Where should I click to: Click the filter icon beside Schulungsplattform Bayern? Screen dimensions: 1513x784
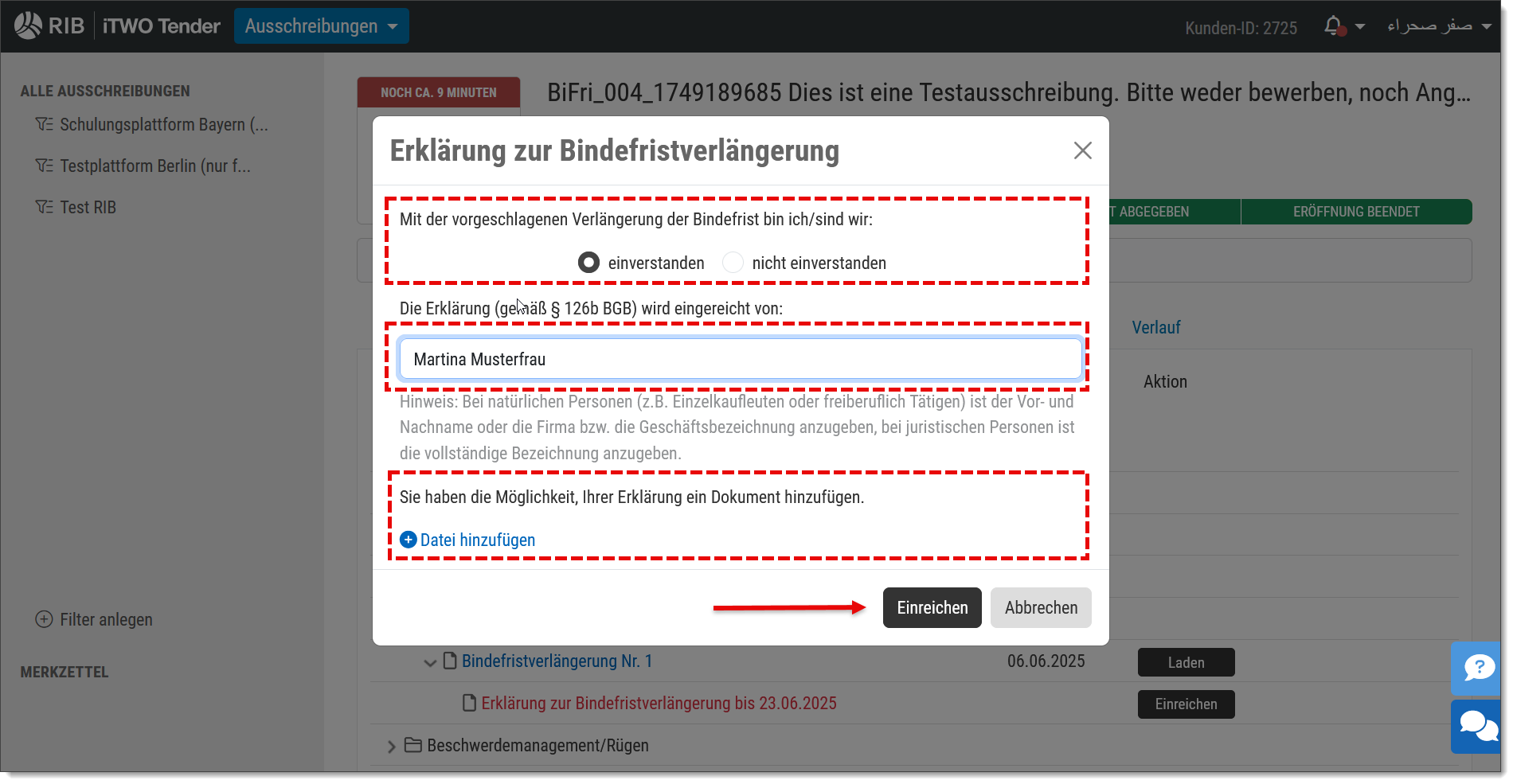pyautogui.click(x=45, y=125)
